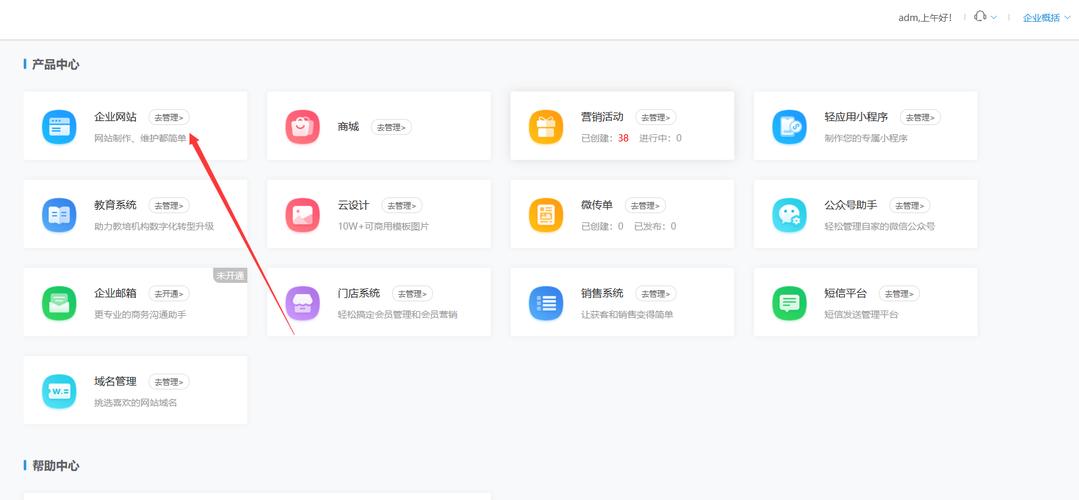Open the 商城 shopping bag icon

pos(302,127)
